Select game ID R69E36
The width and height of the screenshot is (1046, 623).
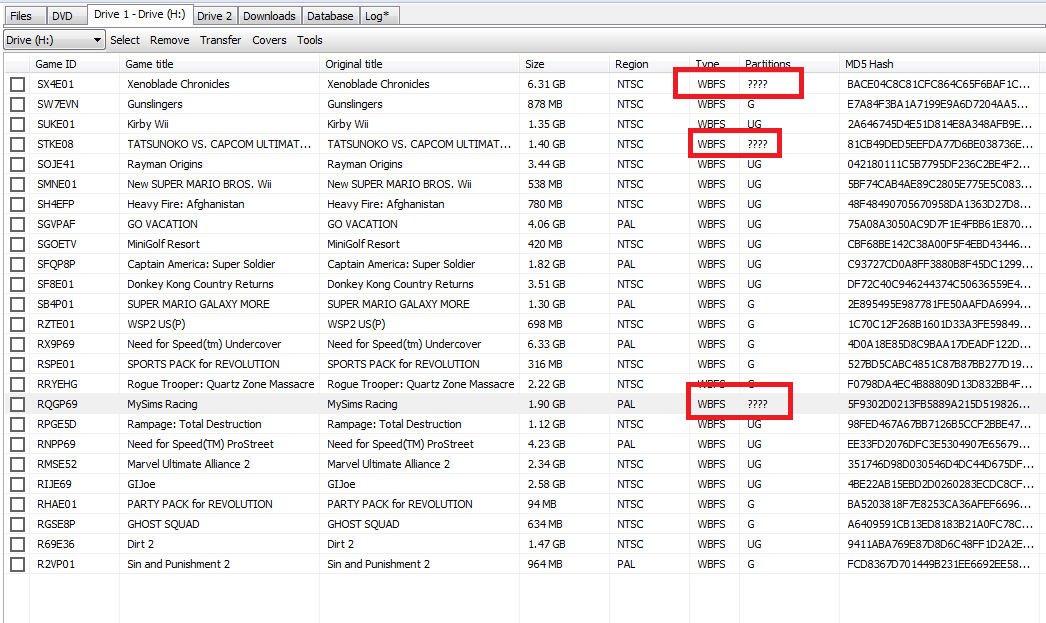55,544
